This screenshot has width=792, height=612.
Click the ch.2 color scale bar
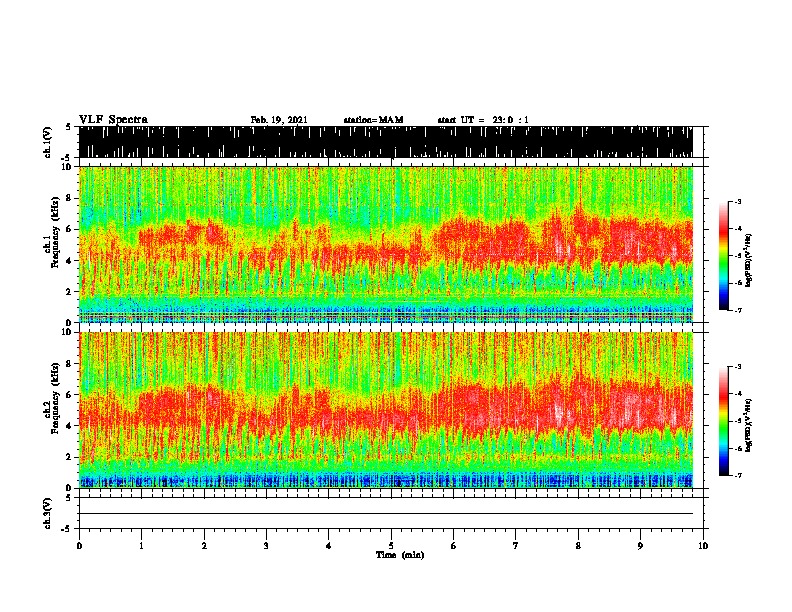click(724, 421)
